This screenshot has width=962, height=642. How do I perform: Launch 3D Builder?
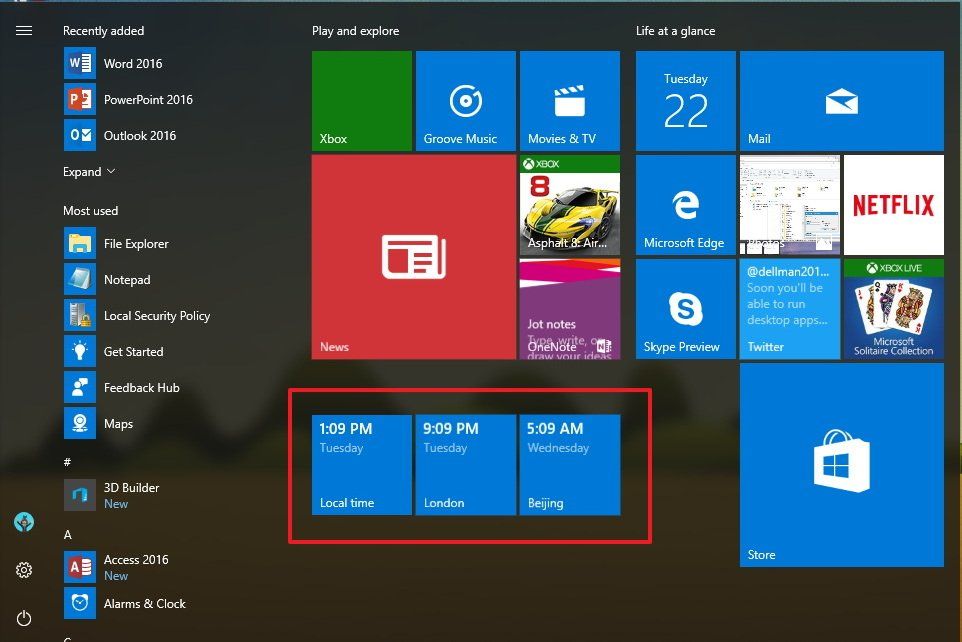(129, 493)
